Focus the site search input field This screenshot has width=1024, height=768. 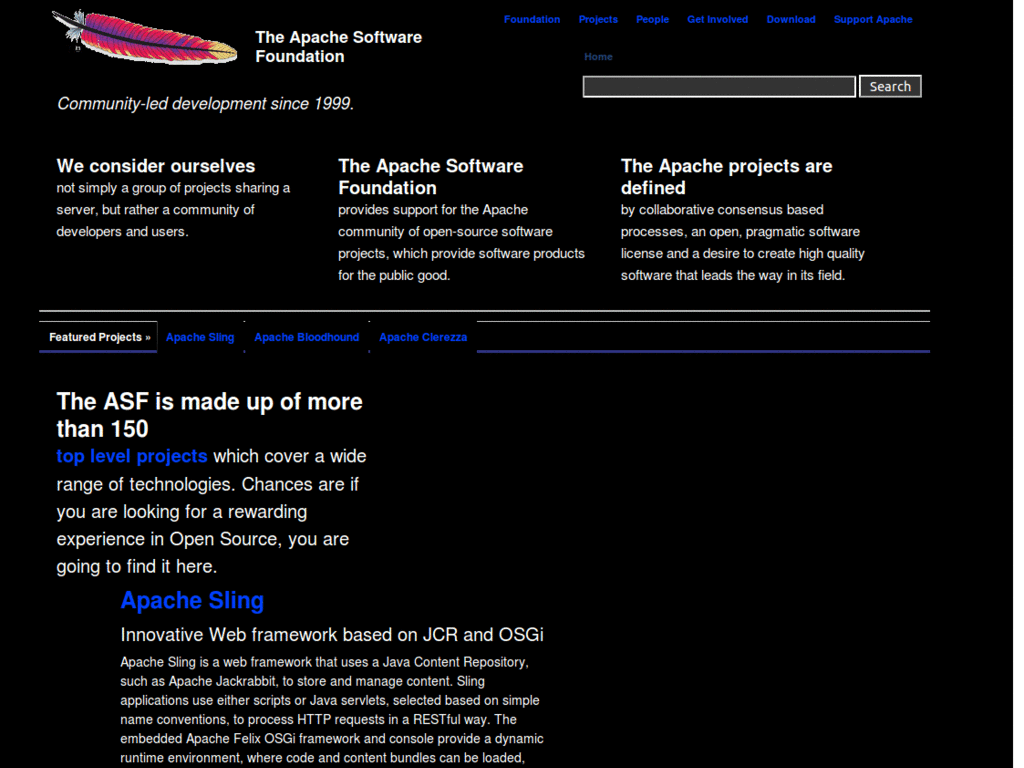click(719, 87)
